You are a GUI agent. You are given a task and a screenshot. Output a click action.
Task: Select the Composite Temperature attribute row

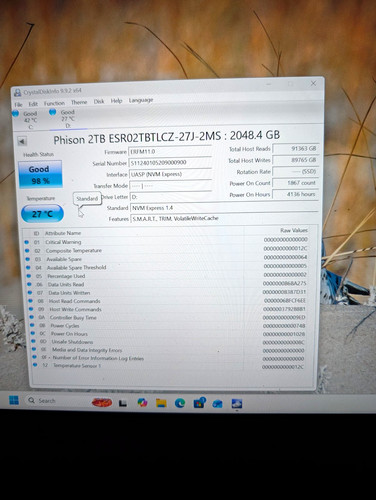coord(167,250)
